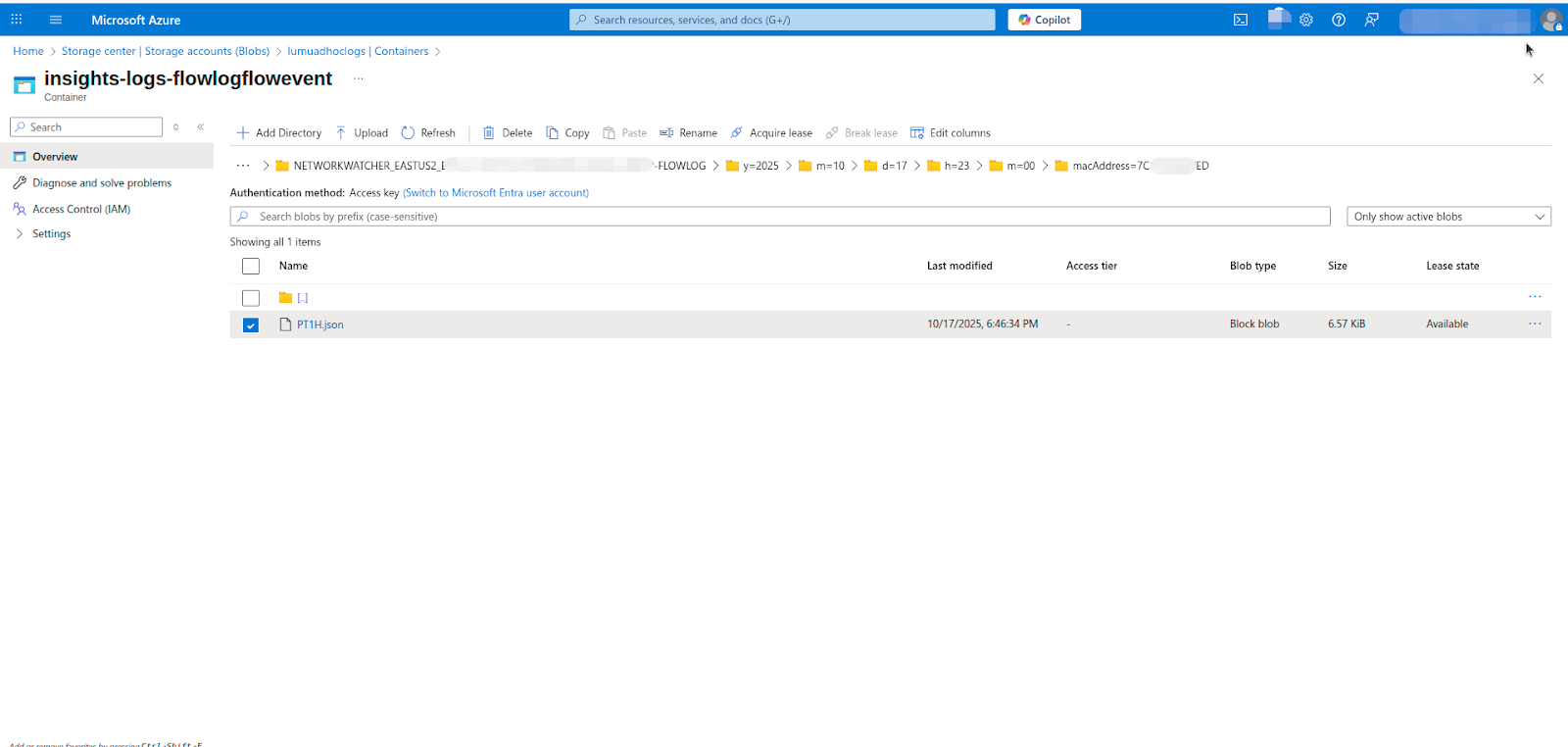Viewport: 1568px width, 747px height.
Task: Open the PT1H.json blob link
Action: 320,324
